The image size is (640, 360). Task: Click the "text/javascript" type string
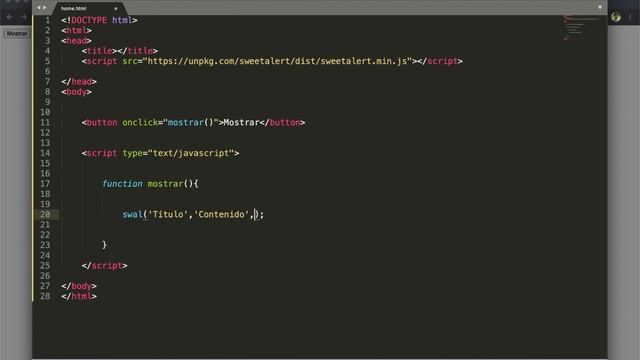click(x=191, y=153)
